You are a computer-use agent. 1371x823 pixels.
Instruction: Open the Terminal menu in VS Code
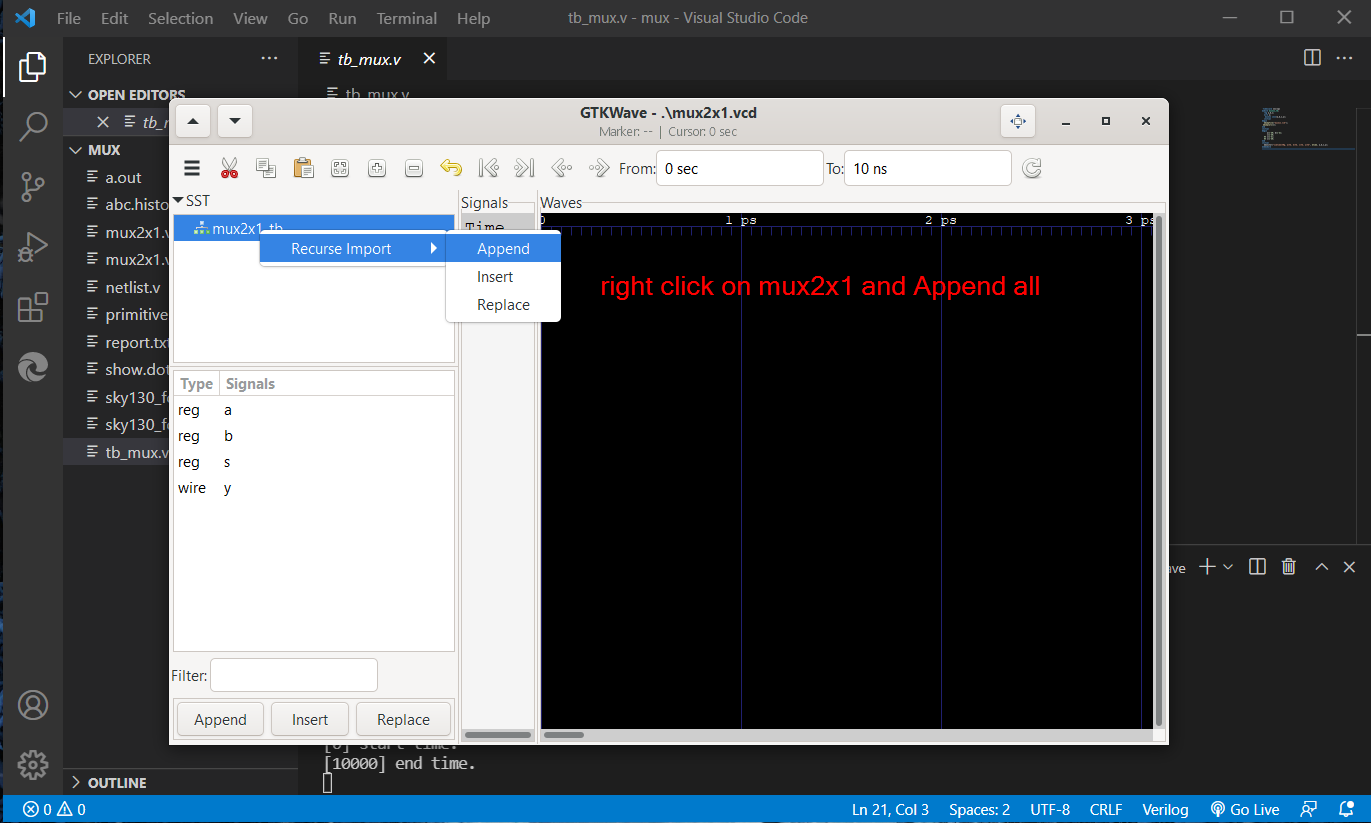(406, 18)
